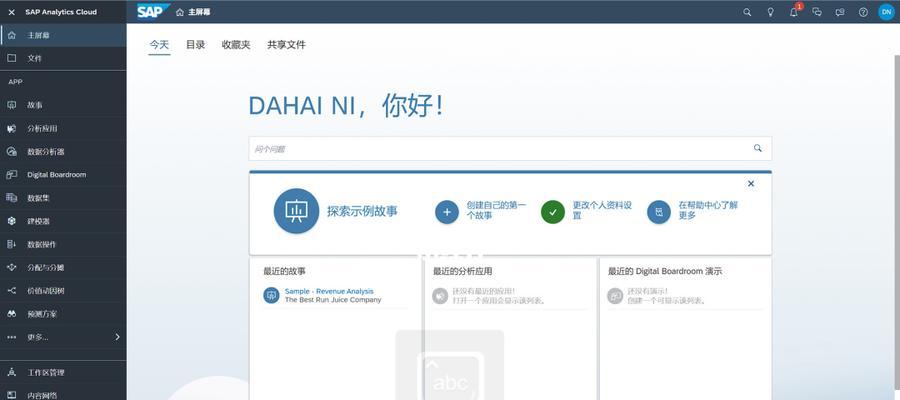Click the home icon beside 主屏幕 in header
This screenshot has height=400, width=900.
pyautogui.click(x=180, y=12)
